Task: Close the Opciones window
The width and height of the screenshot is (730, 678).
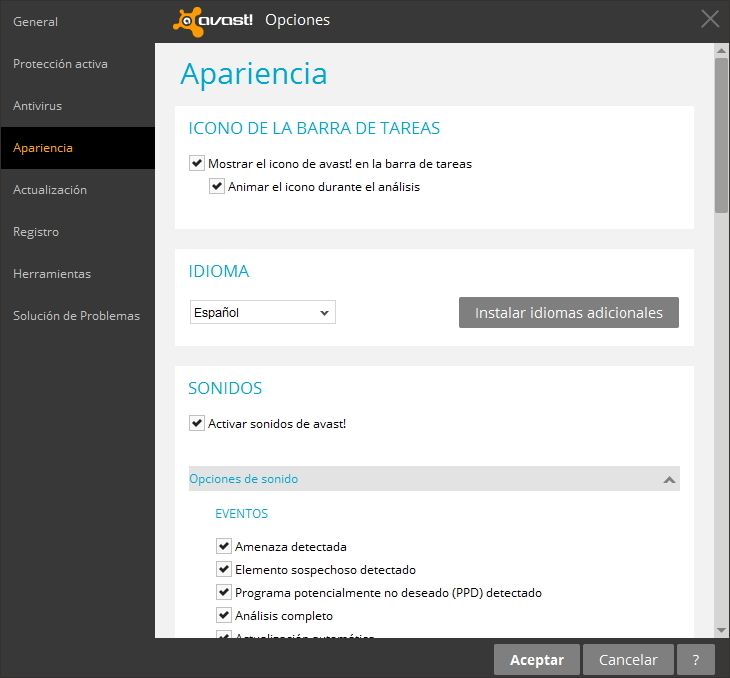Action: tap(710, 20)
